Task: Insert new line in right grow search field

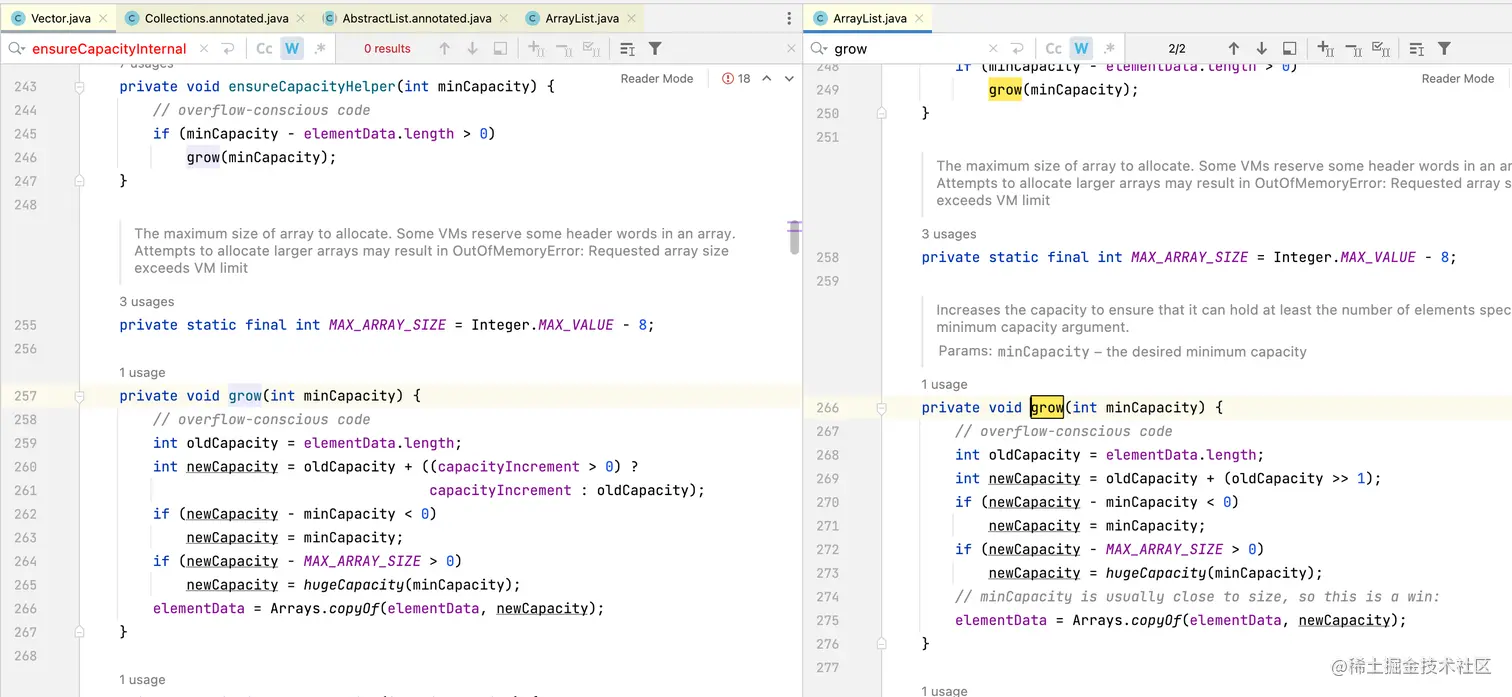Action: pos(1017,48)
